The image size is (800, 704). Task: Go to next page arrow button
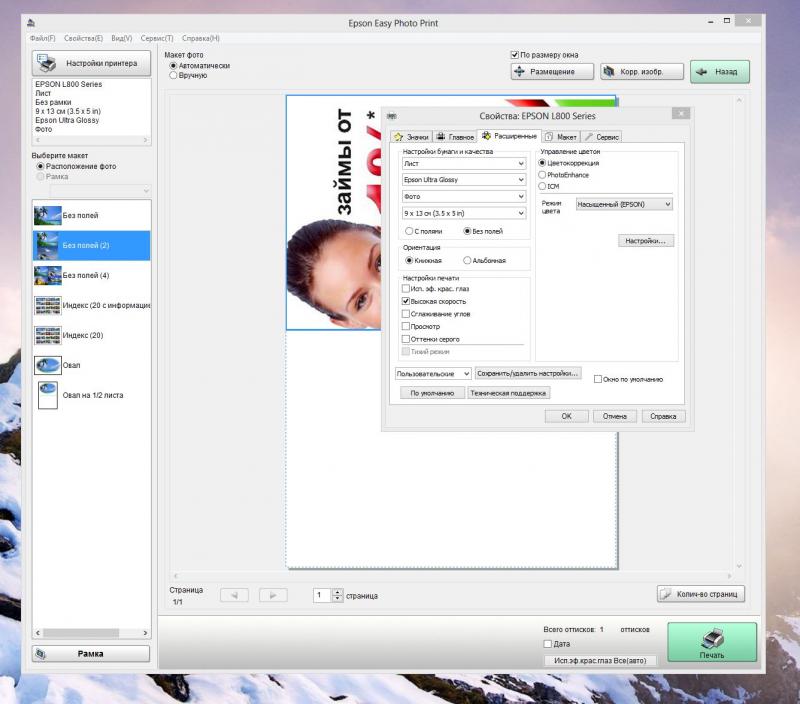pos(273,595)
